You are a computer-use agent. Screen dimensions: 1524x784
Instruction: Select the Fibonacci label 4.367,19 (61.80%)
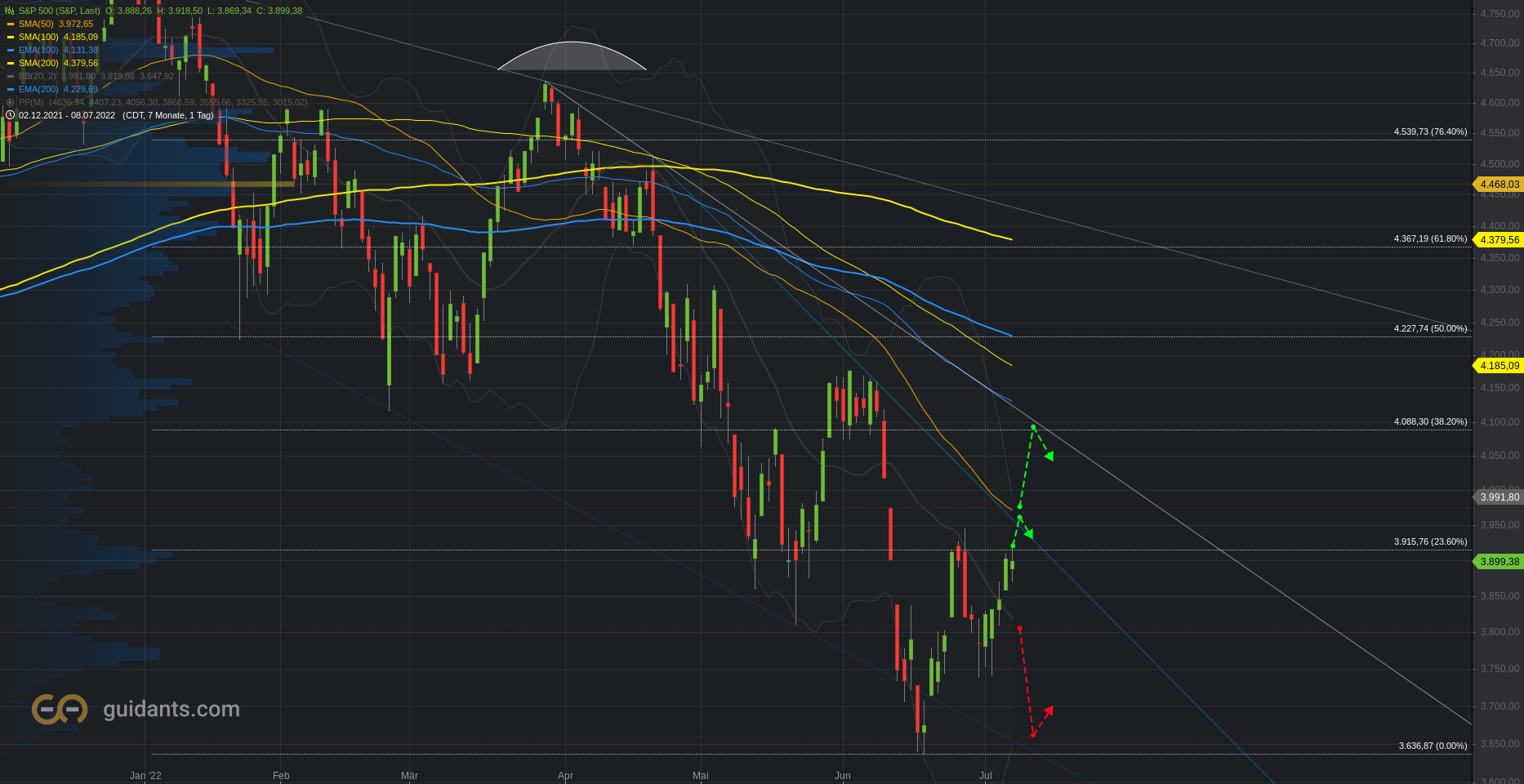pyautogui.click(x=1430, y=238)
